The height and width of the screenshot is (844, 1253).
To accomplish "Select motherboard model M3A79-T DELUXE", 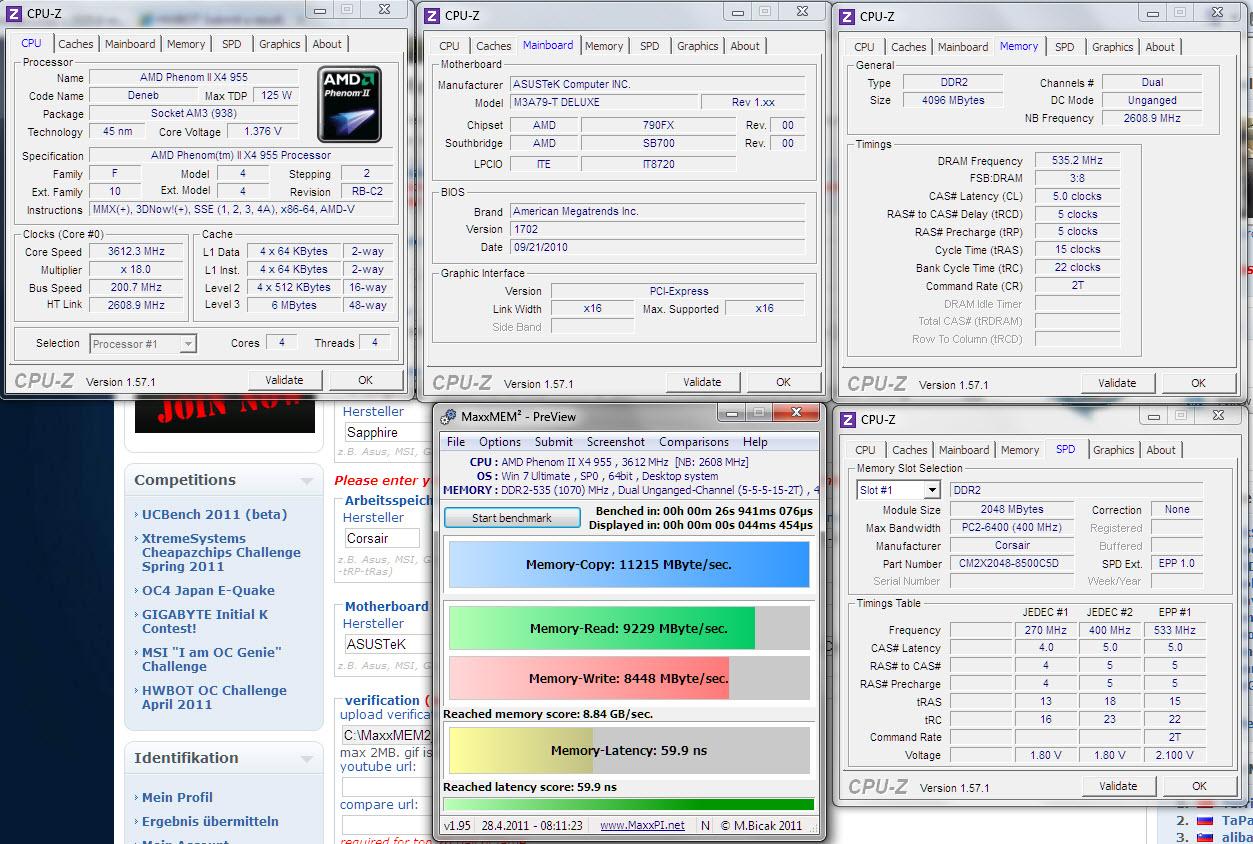I will 602,102.
